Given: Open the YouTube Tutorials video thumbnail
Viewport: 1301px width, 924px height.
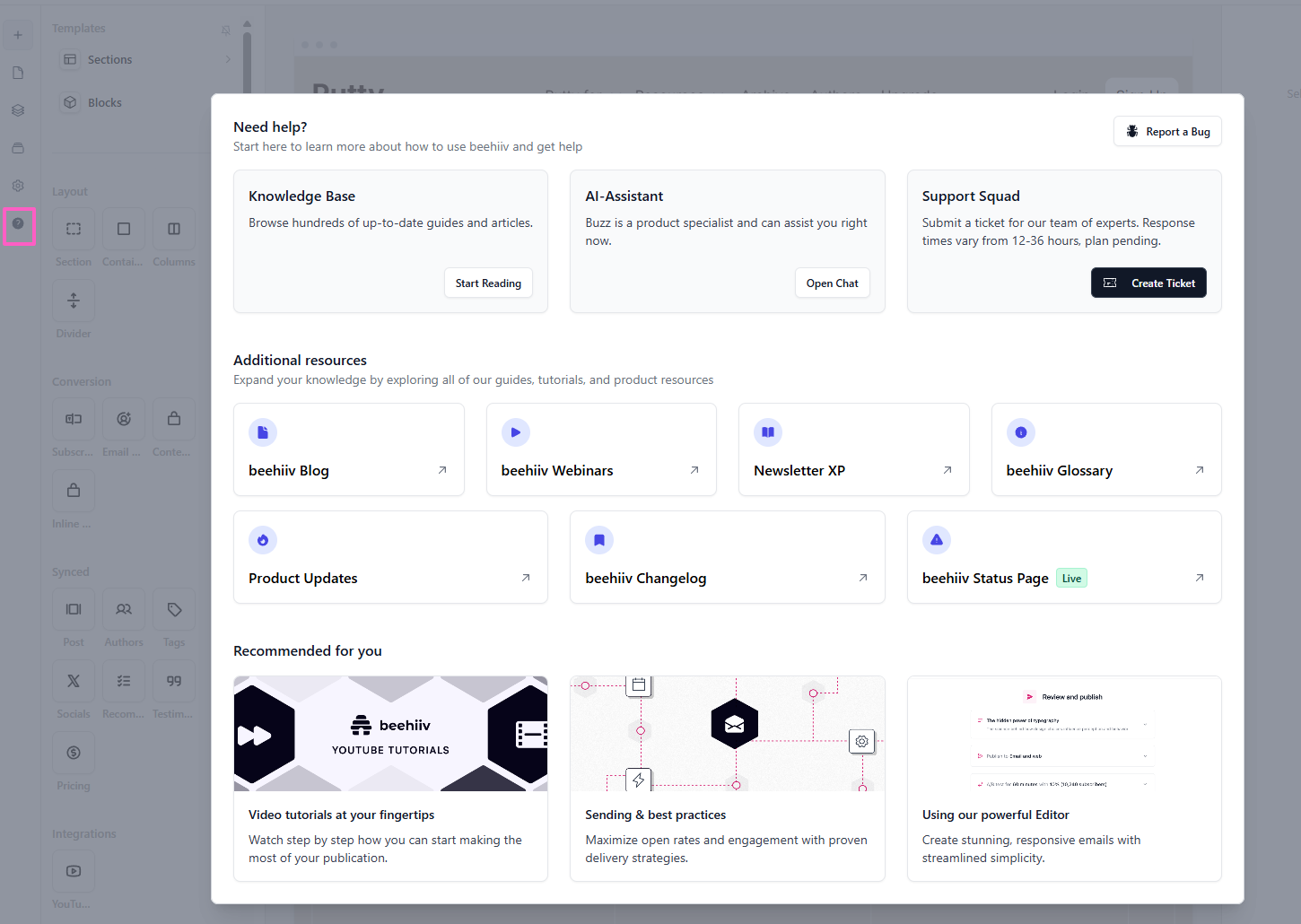Looking at the screenshot, I should (390, 734).
